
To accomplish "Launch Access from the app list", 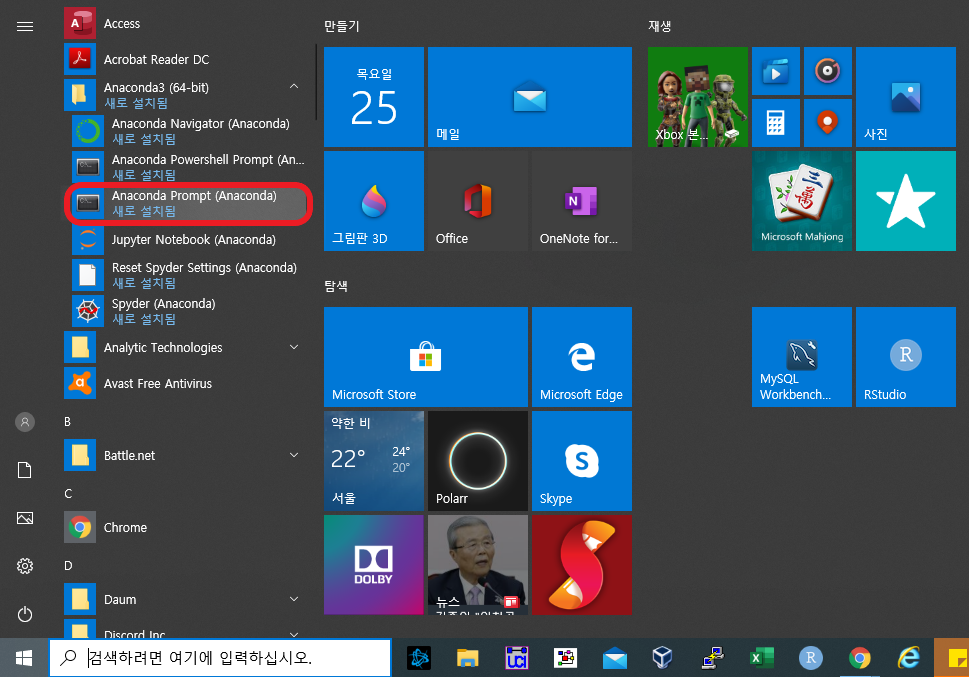I will [x=185, y=23].
